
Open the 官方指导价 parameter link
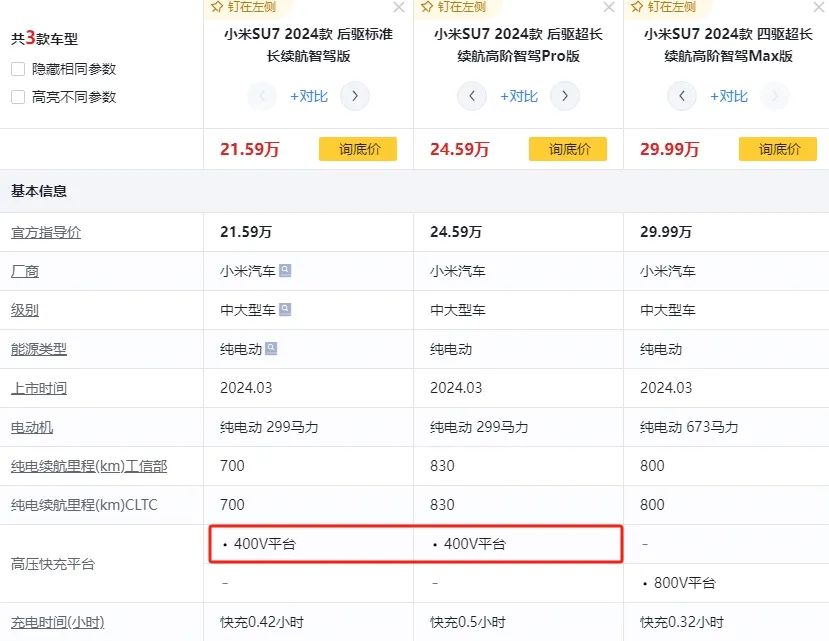(x=46, y=232)
